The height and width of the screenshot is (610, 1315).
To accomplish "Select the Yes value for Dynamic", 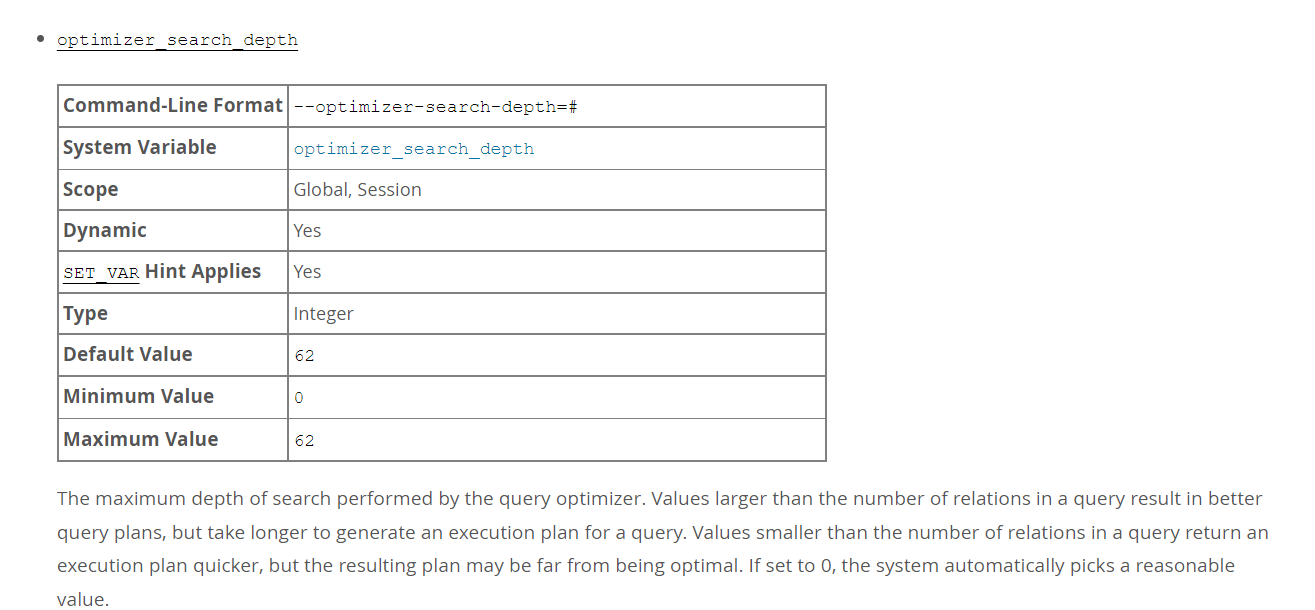I will [307, 230].
